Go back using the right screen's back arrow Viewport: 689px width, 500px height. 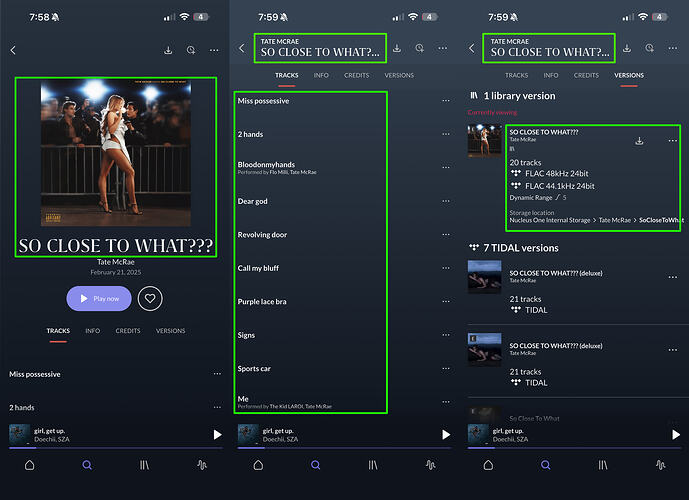472,48
